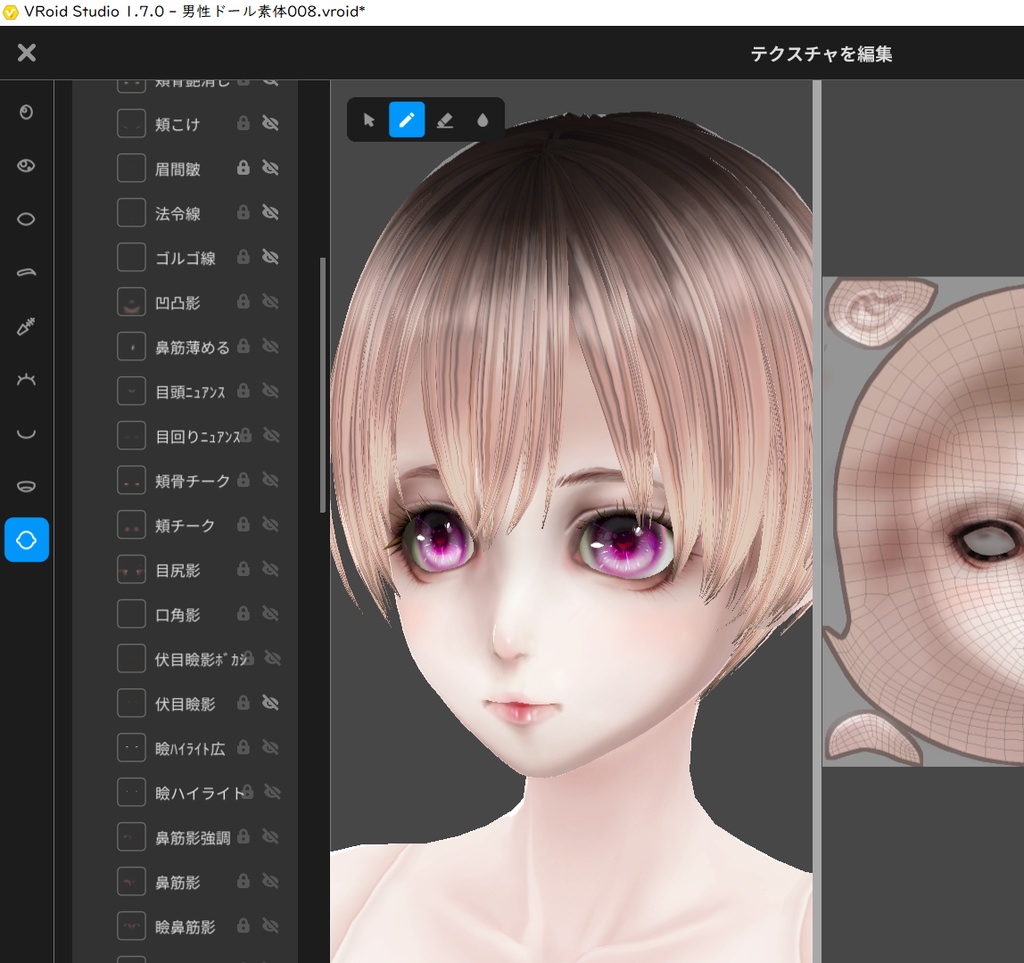
Task: Toggle lock on 目頭ニュアンス layer
Action: point(243,390)
